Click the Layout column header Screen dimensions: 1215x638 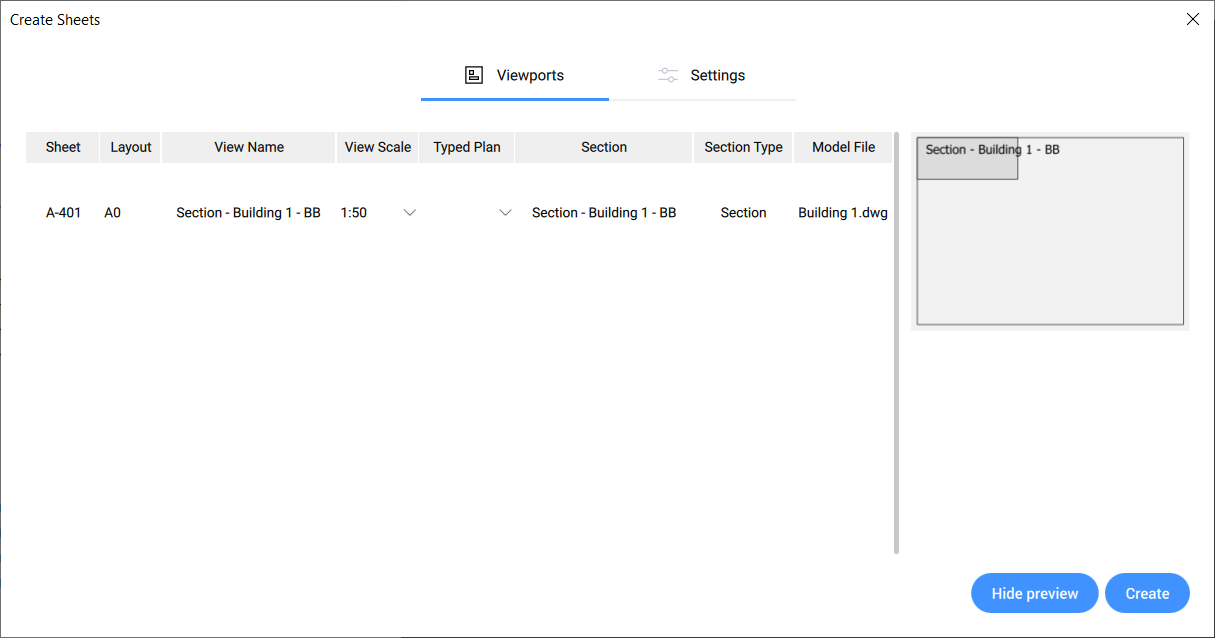(131, 147)
